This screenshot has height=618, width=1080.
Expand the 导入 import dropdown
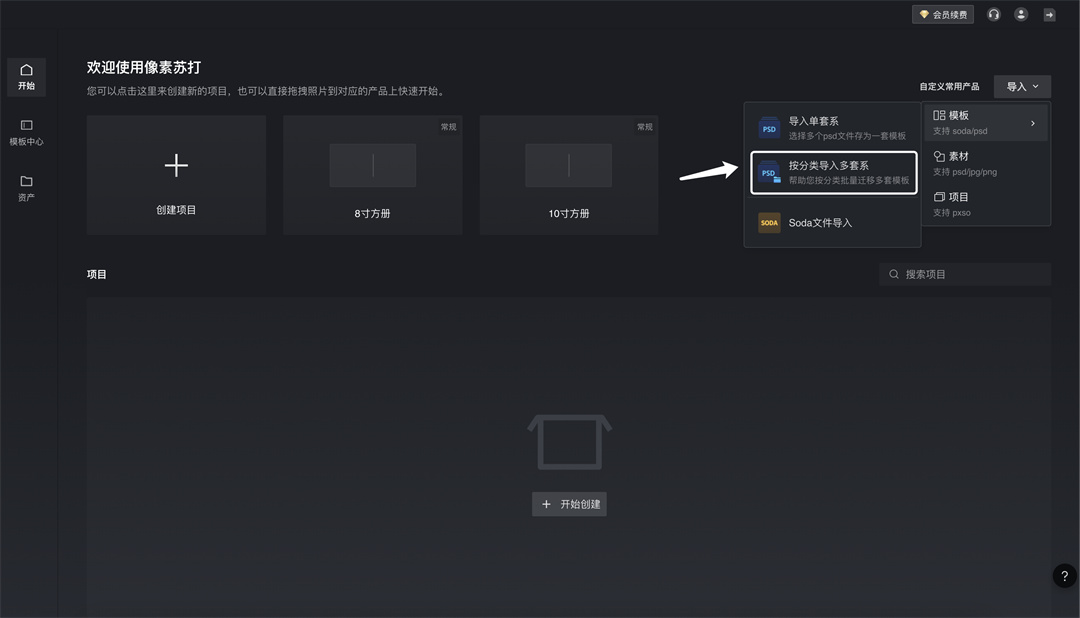click(x=1022, y=87)
